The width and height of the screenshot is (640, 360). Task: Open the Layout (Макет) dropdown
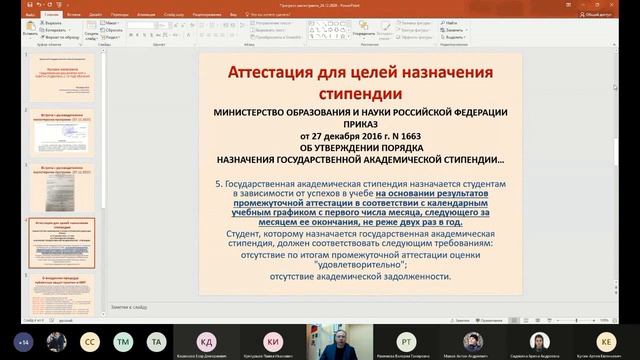110,23
